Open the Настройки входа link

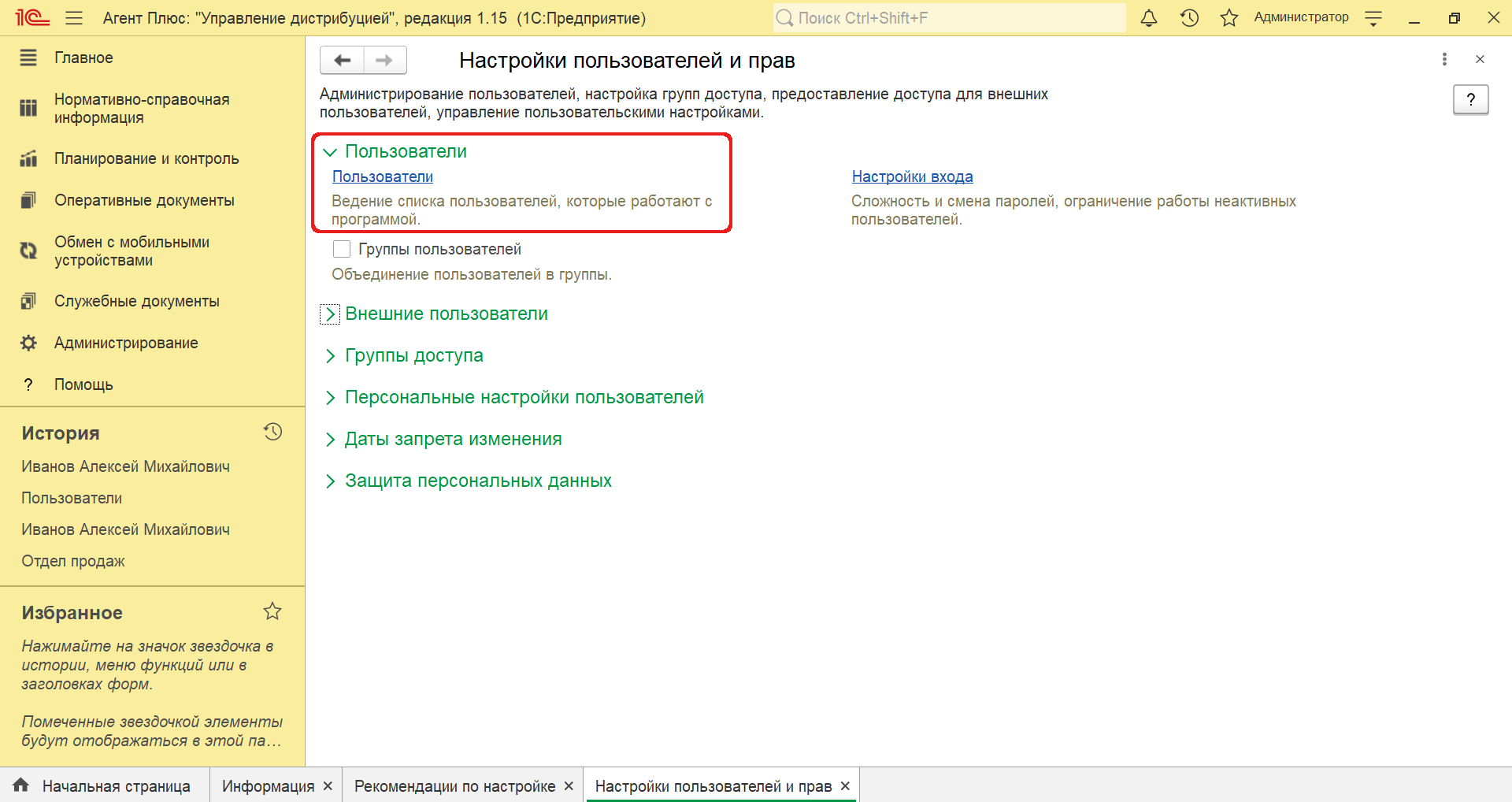tap(912, 176)
